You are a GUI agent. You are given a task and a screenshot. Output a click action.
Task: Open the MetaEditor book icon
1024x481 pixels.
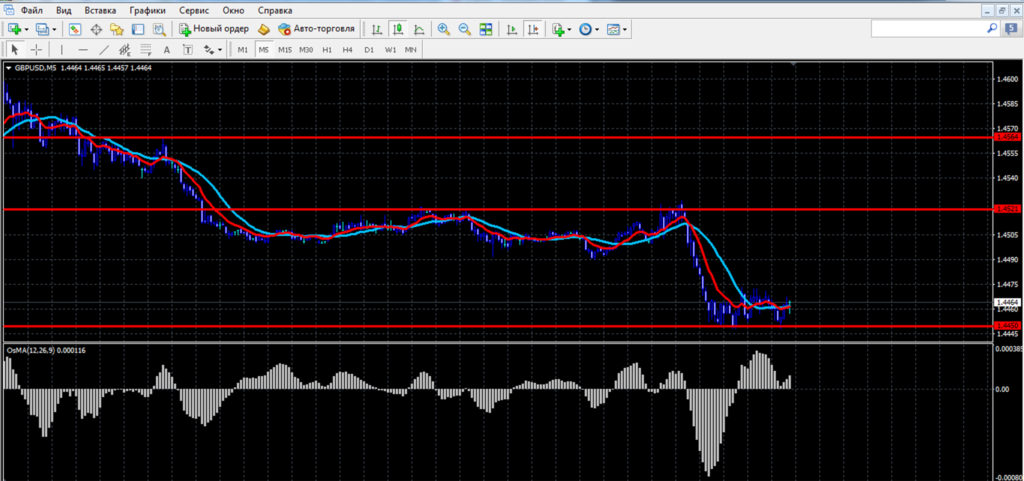click(x=263, y=29)
